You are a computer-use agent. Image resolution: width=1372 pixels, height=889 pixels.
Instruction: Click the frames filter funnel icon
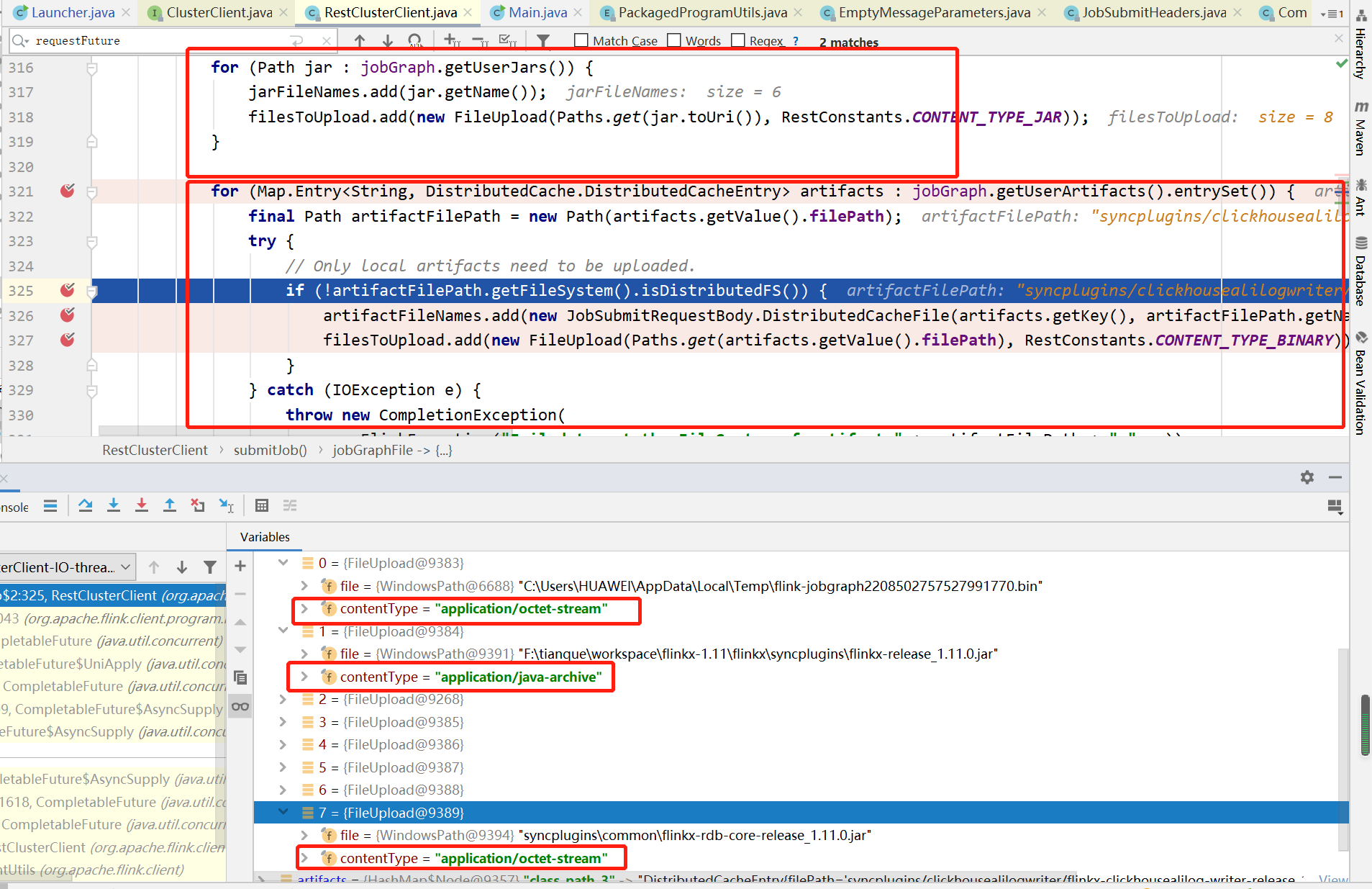tap(209, 567)
